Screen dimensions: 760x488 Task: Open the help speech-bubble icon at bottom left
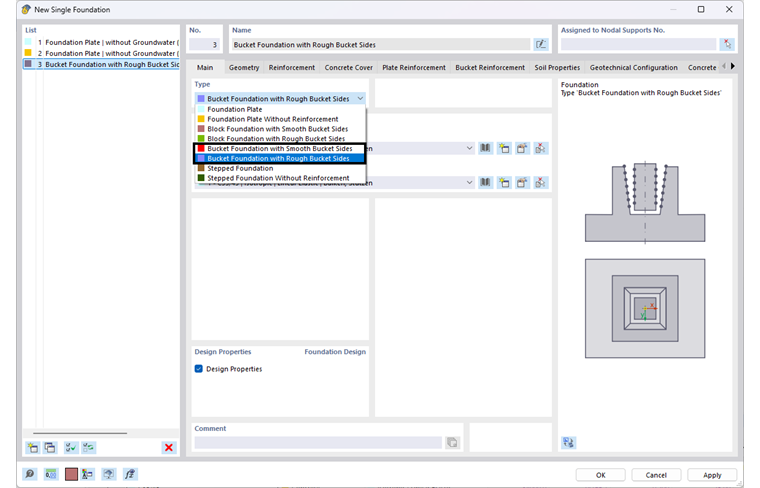tap(30, 474)
